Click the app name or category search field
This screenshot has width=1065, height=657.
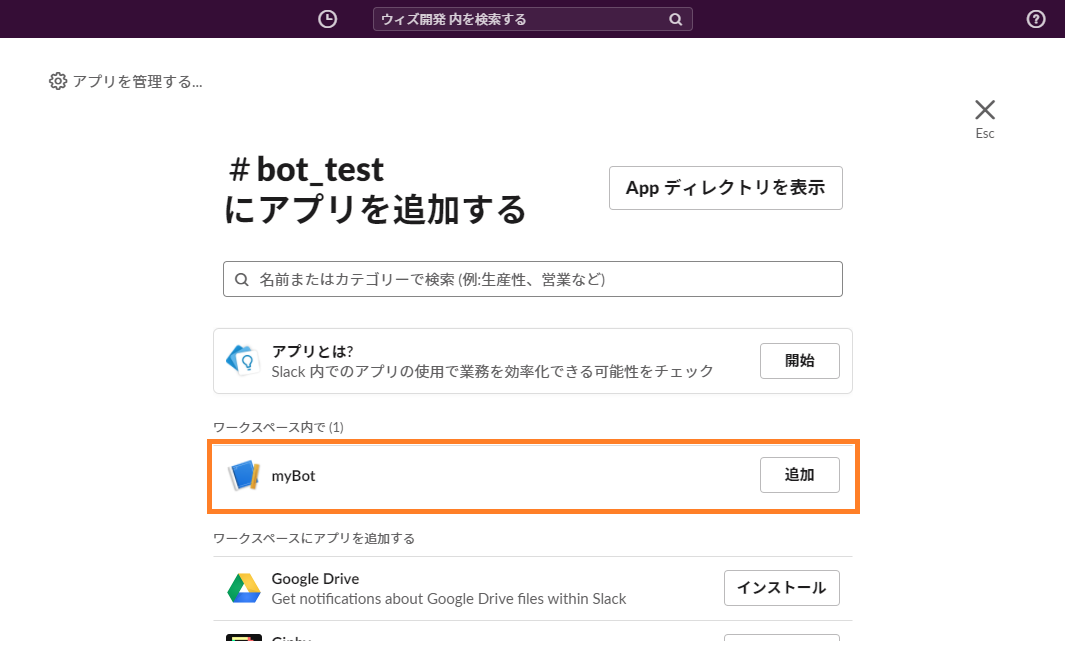[530, 279]
